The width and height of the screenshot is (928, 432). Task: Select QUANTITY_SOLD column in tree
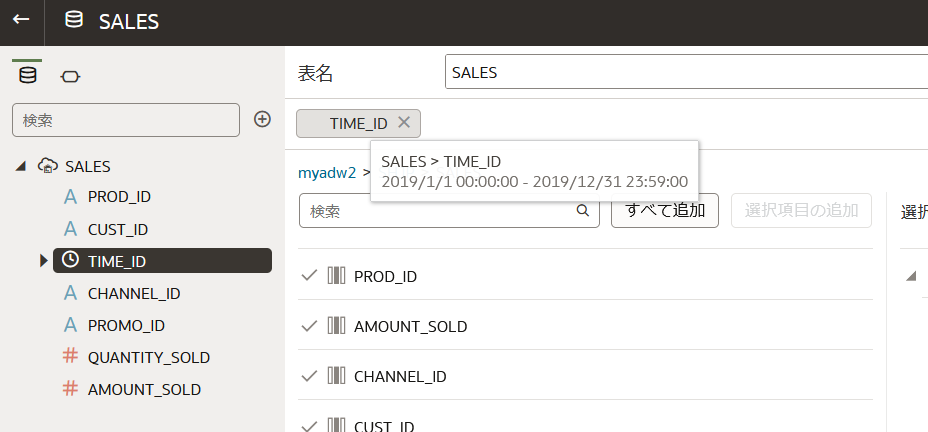click(x=149, y=357)
